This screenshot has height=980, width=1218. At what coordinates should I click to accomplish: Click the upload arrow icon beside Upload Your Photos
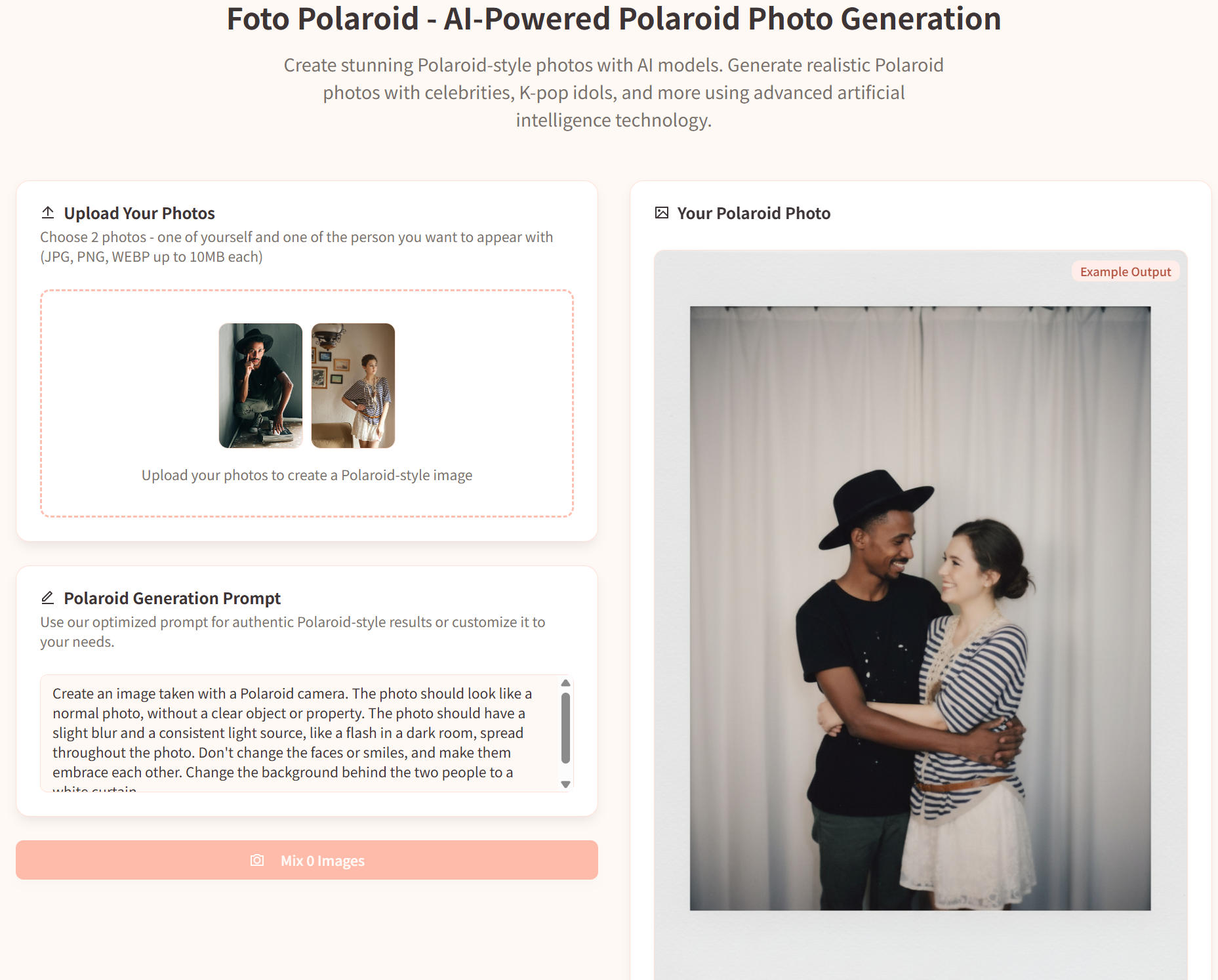coord(48,213)
